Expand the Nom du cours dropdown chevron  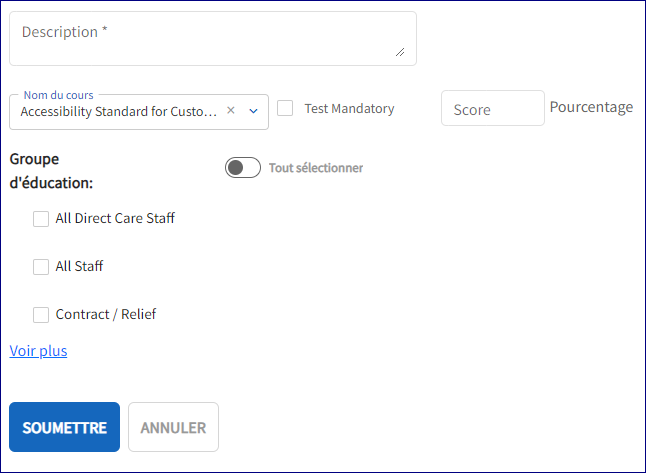253,111
